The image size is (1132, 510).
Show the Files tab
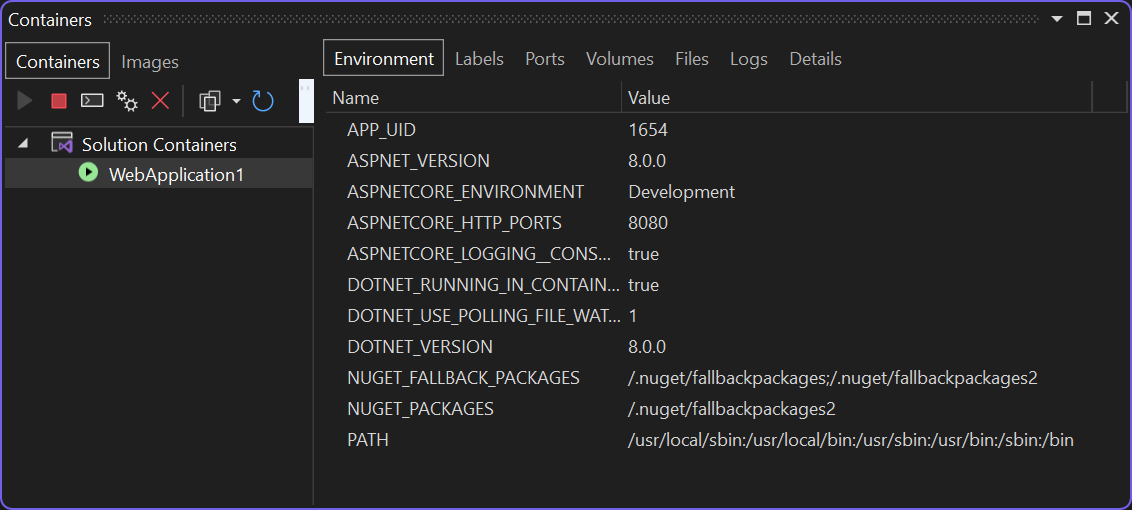coord(692,59)
